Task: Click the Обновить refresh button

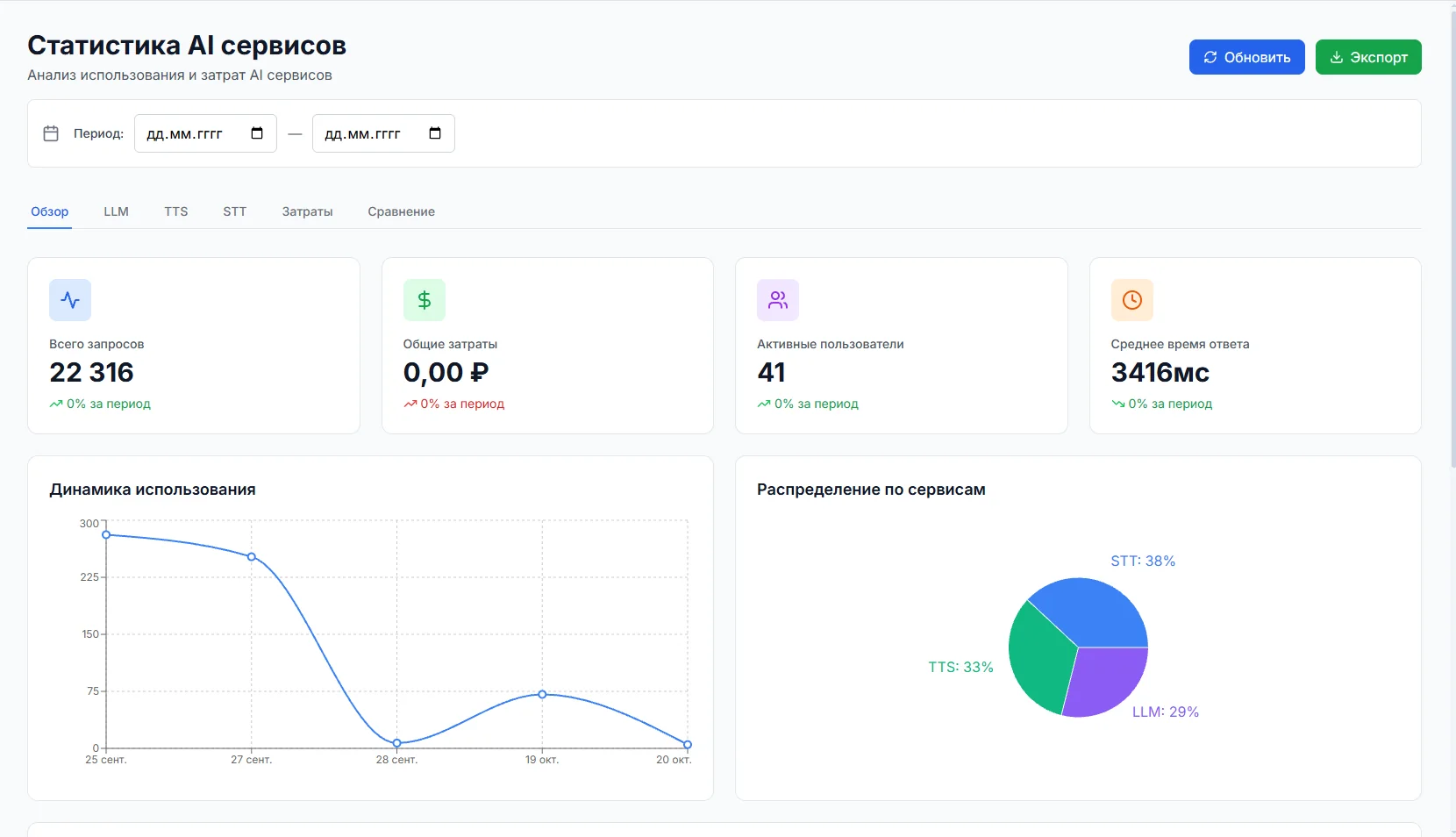Action: pos(1246,57)
